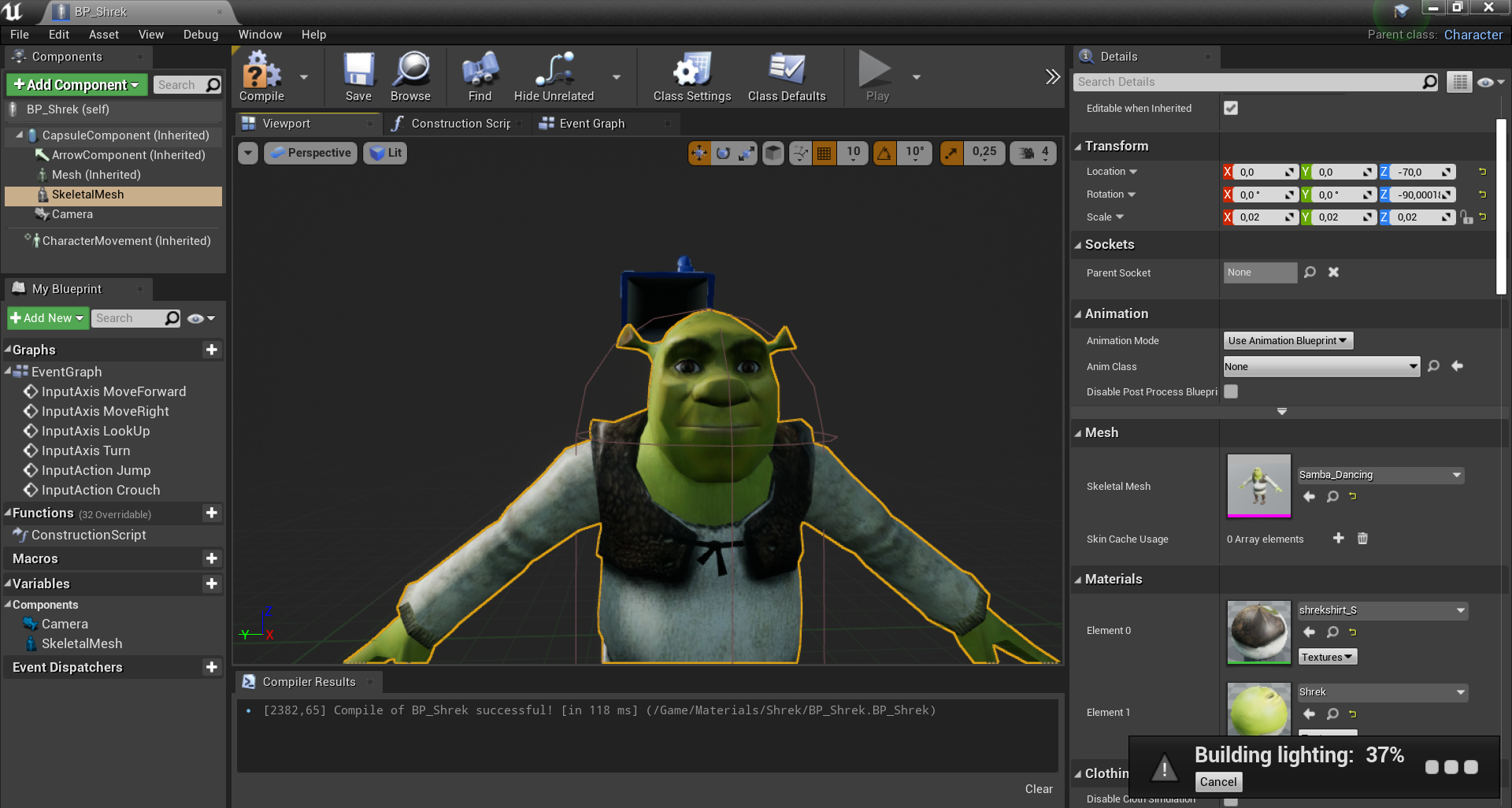
Task: Collapse CapsuleComponent tree node
Action: click(x=20, y=135)
